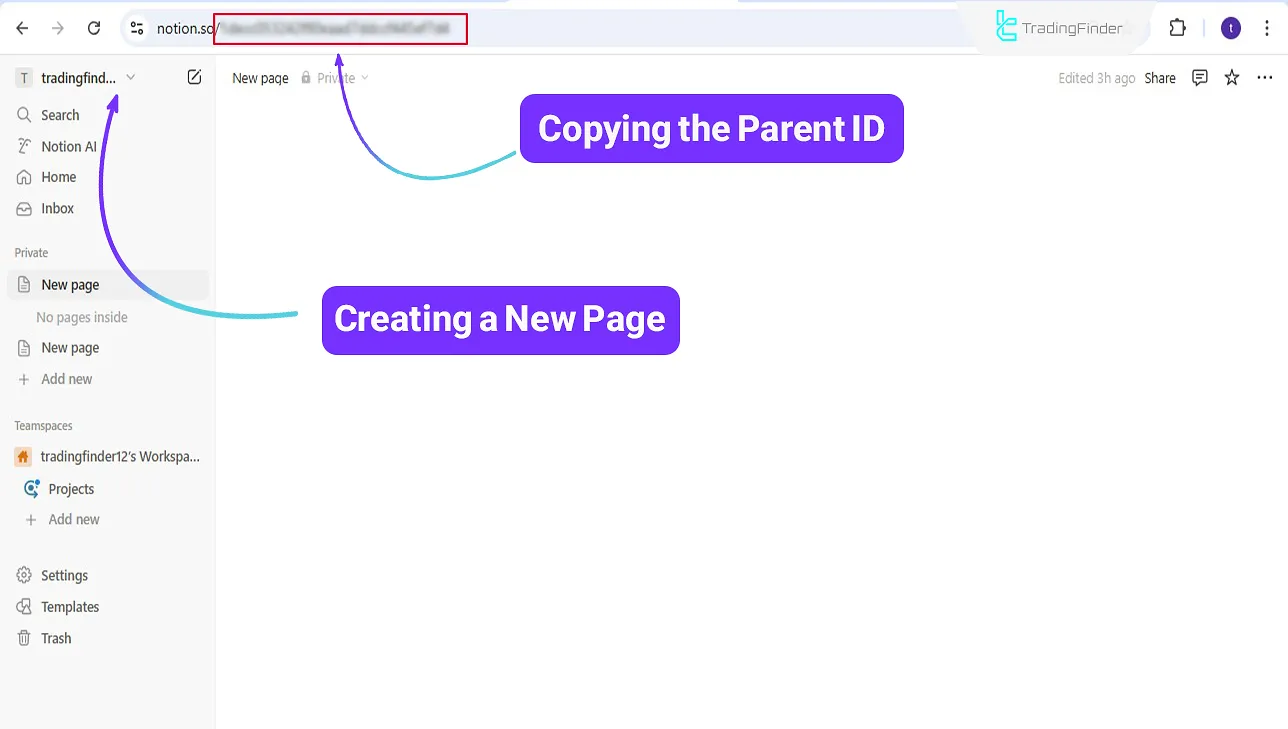Open the more options menu with three dots
The height and width of the screenshot is (729, 1288).
(1265, 77)
